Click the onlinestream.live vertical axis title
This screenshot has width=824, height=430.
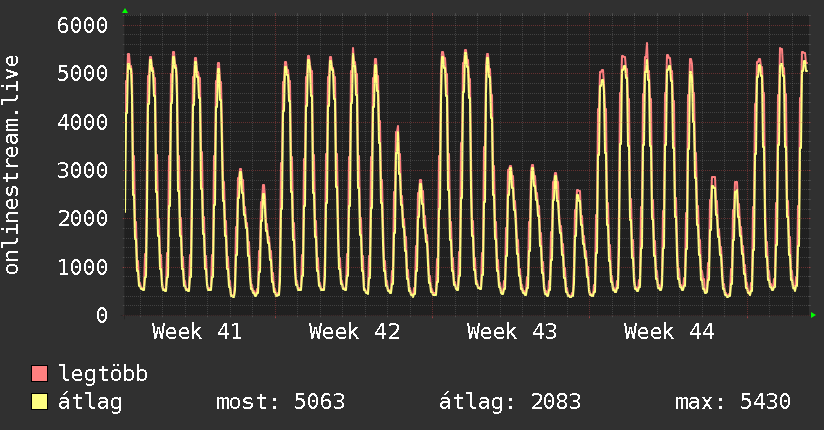[12, 165]
